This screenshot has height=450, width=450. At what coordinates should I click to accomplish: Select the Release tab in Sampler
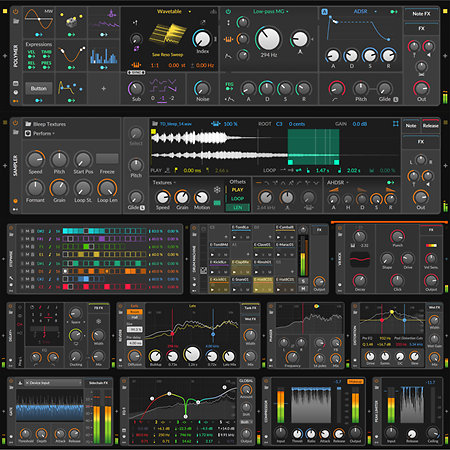[431, 126]
